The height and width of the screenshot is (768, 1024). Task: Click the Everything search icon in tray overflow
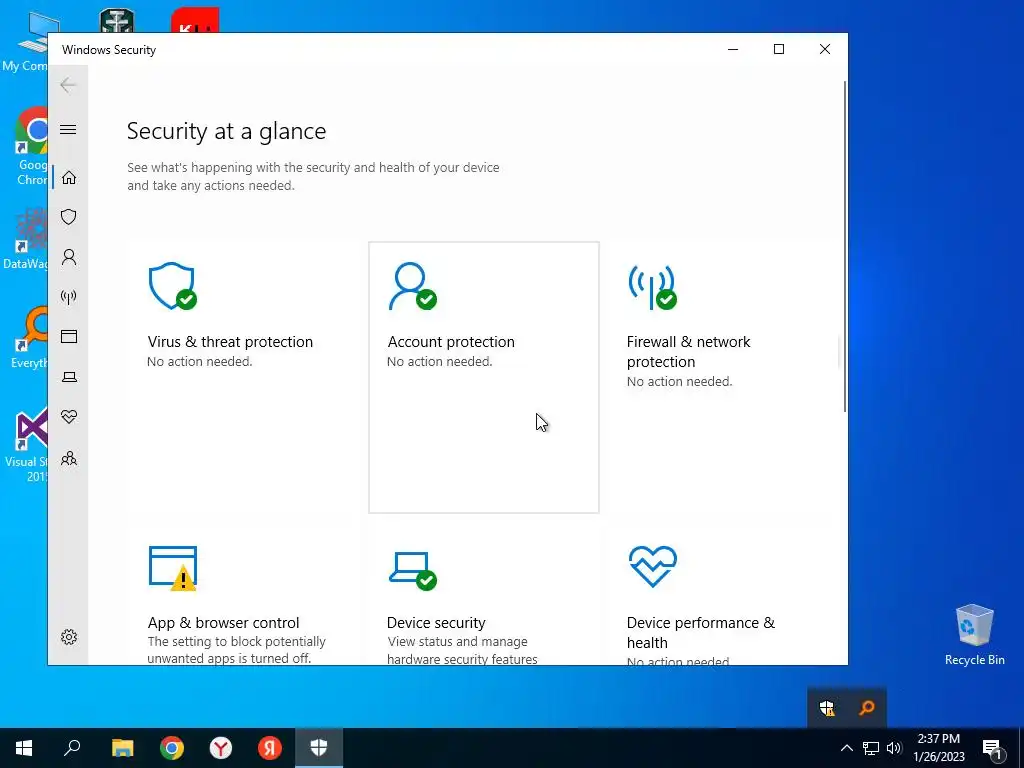pyautogui.click(x=867, y=708)
